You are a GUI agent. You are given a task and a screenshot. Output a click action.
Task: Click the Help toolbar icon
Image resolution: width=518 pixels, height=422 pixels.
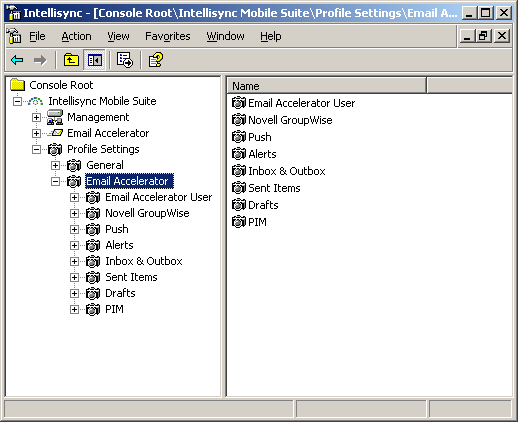tap(155, 60)
